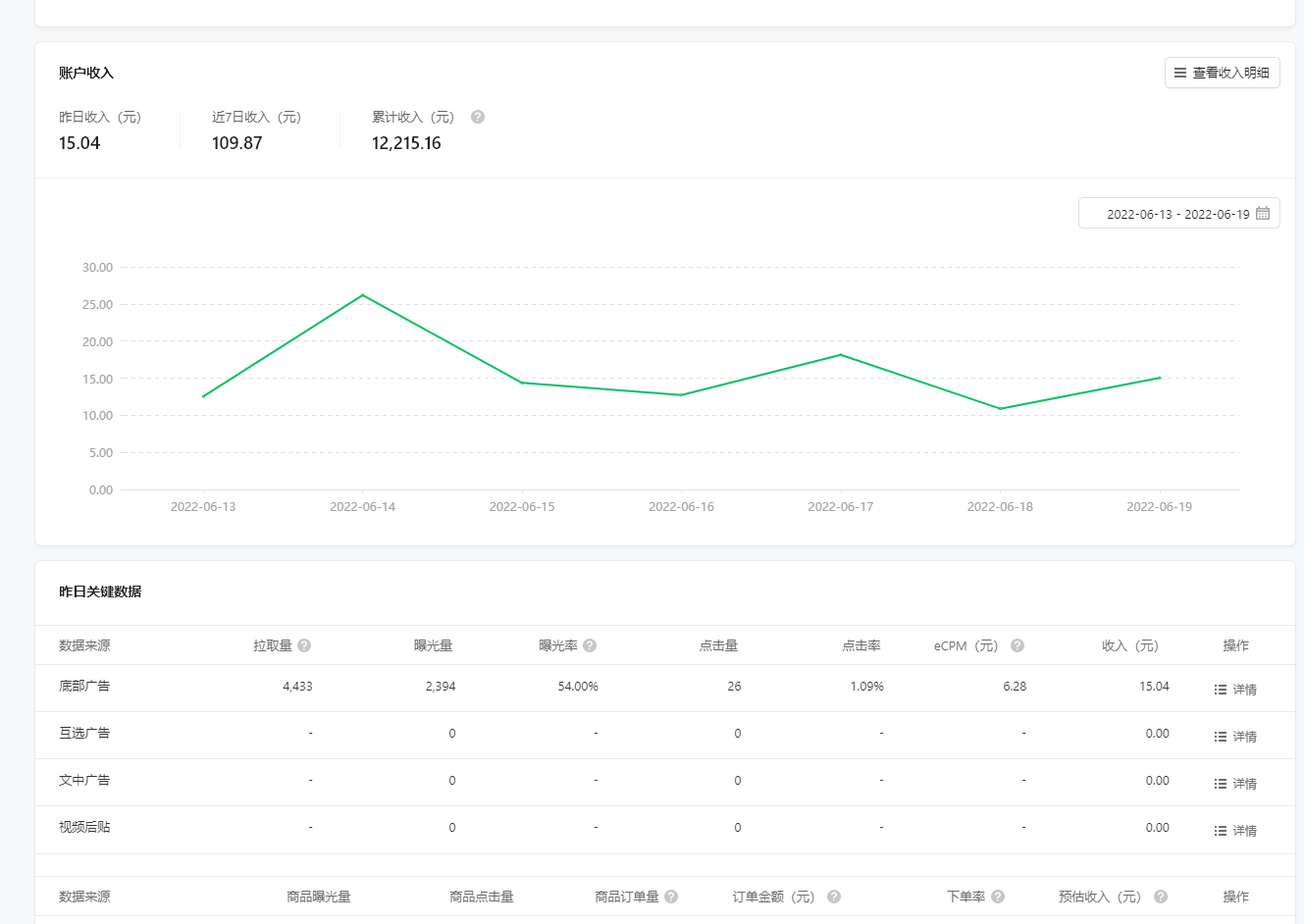This screenshot has height=924, width=1304.
Task: Open 查看收入明细 button
Action: point(1222,73)
